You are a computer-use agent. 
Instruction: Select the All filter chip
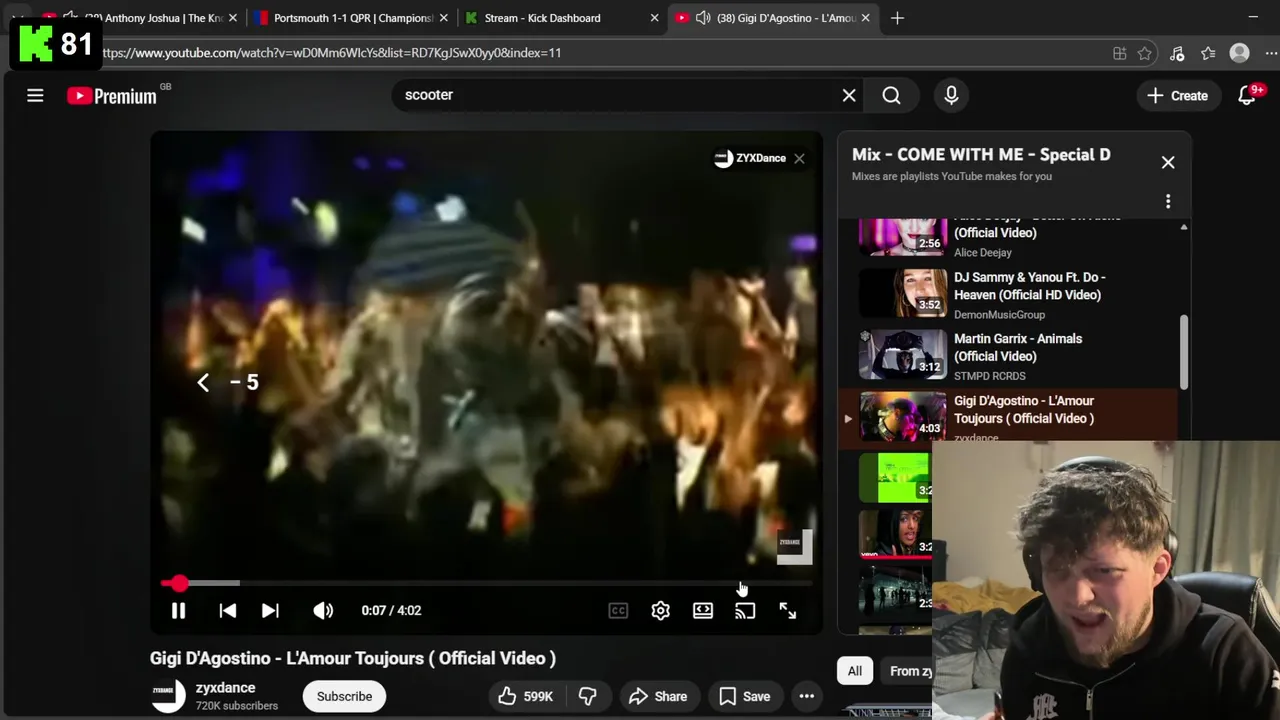[855, 671]
